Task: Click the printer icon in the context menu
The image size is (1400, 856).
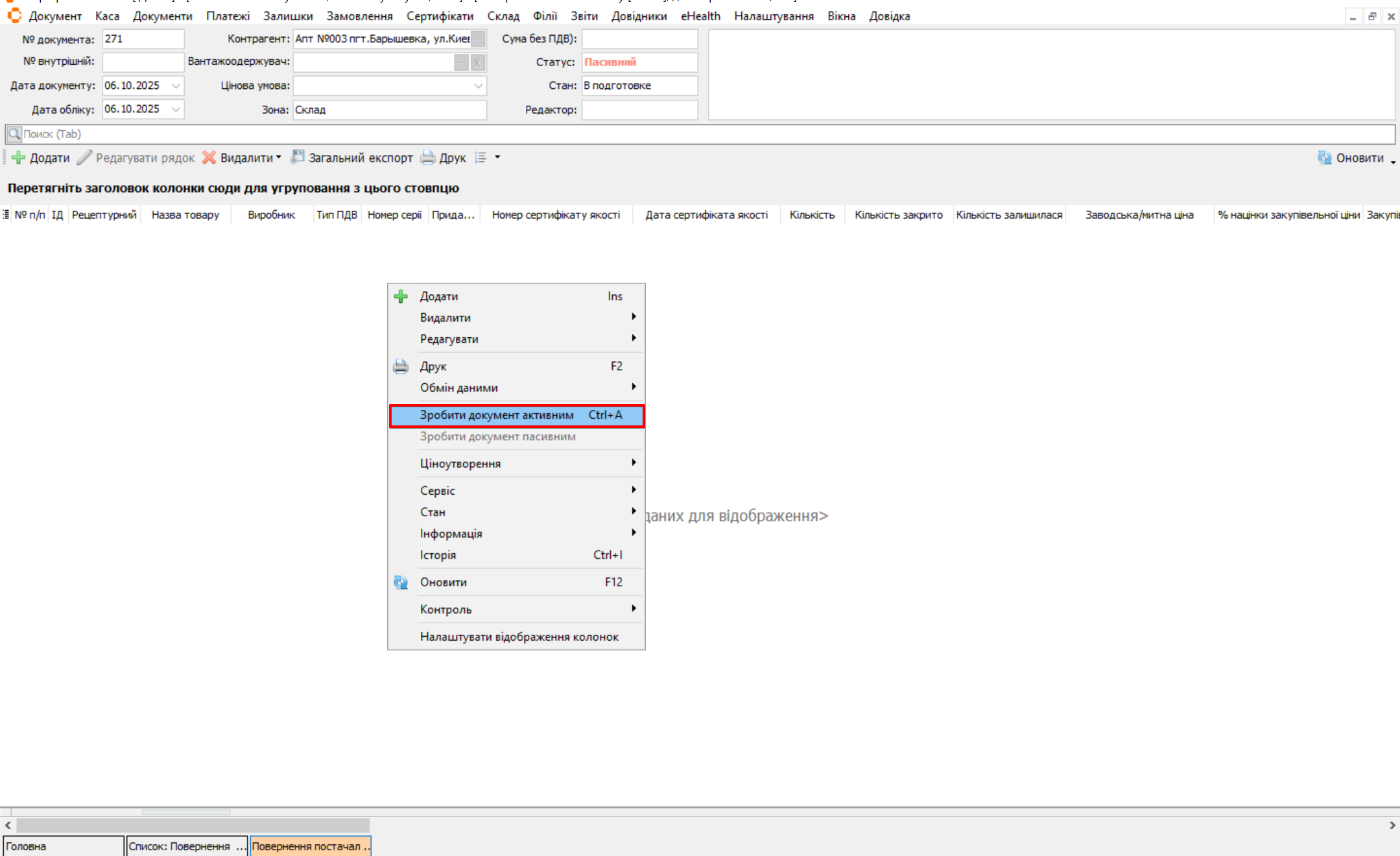Action: point(401,366)
